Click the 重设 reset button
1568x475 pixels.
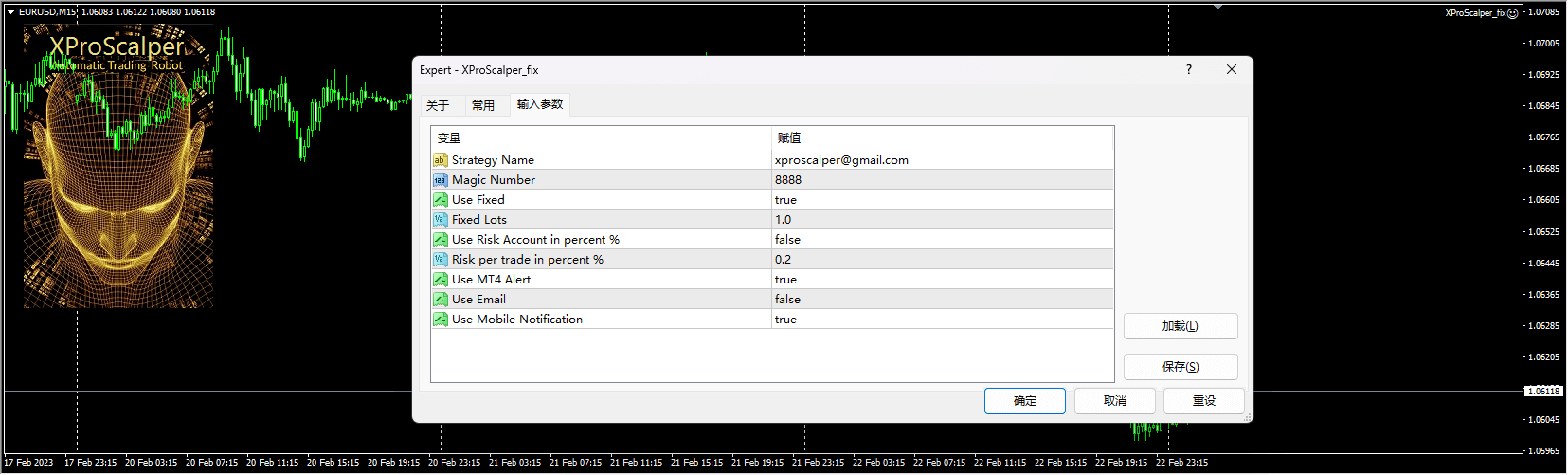coord(1204,401)
